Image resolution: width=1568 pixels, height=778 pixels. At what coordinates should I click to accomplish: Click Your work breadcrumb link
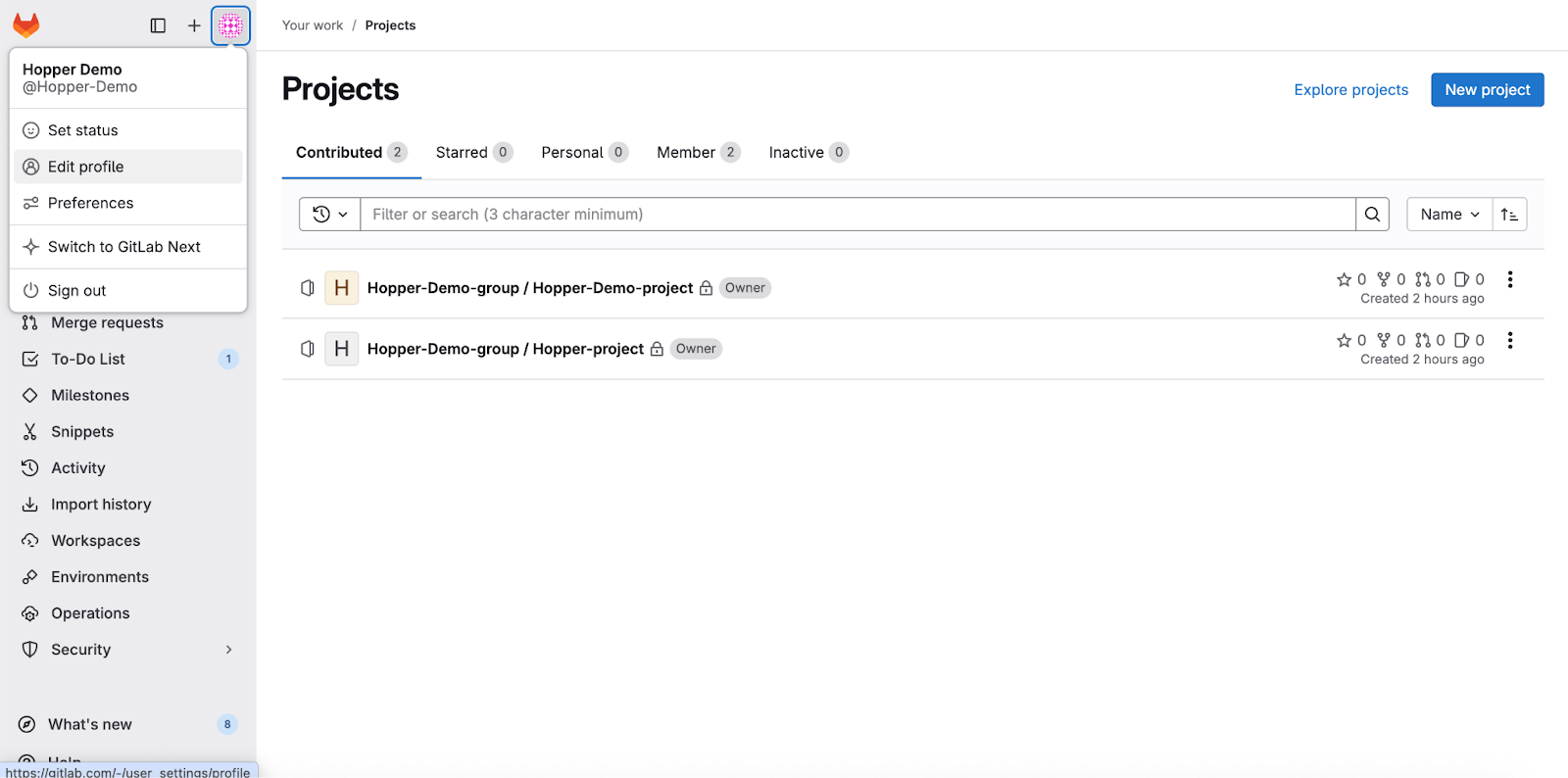coord(313,25)
